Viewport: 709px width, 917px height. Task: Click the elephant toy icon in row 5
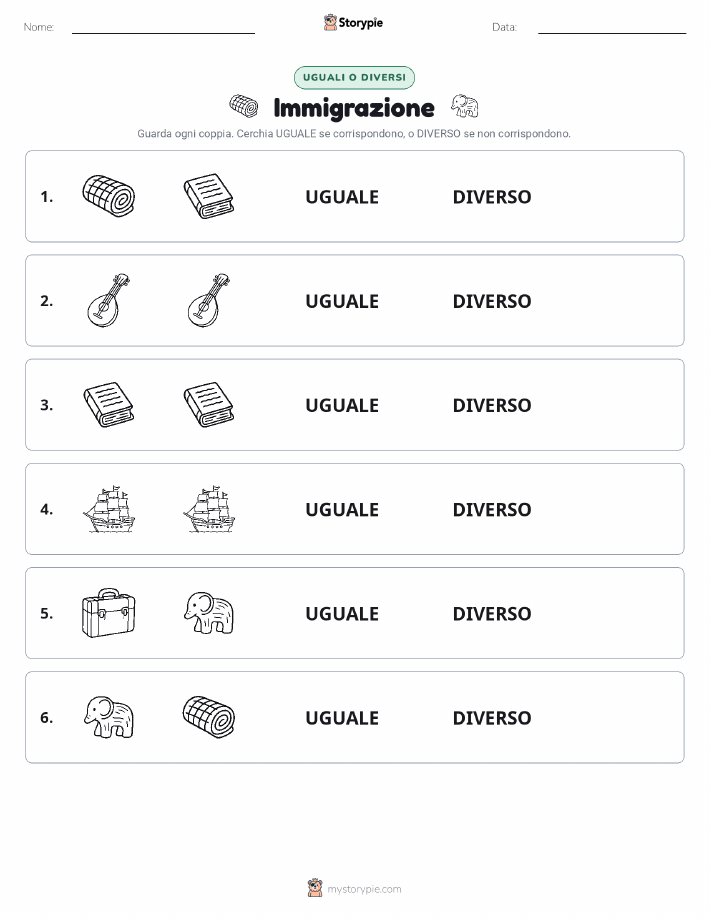pos(209,613)
